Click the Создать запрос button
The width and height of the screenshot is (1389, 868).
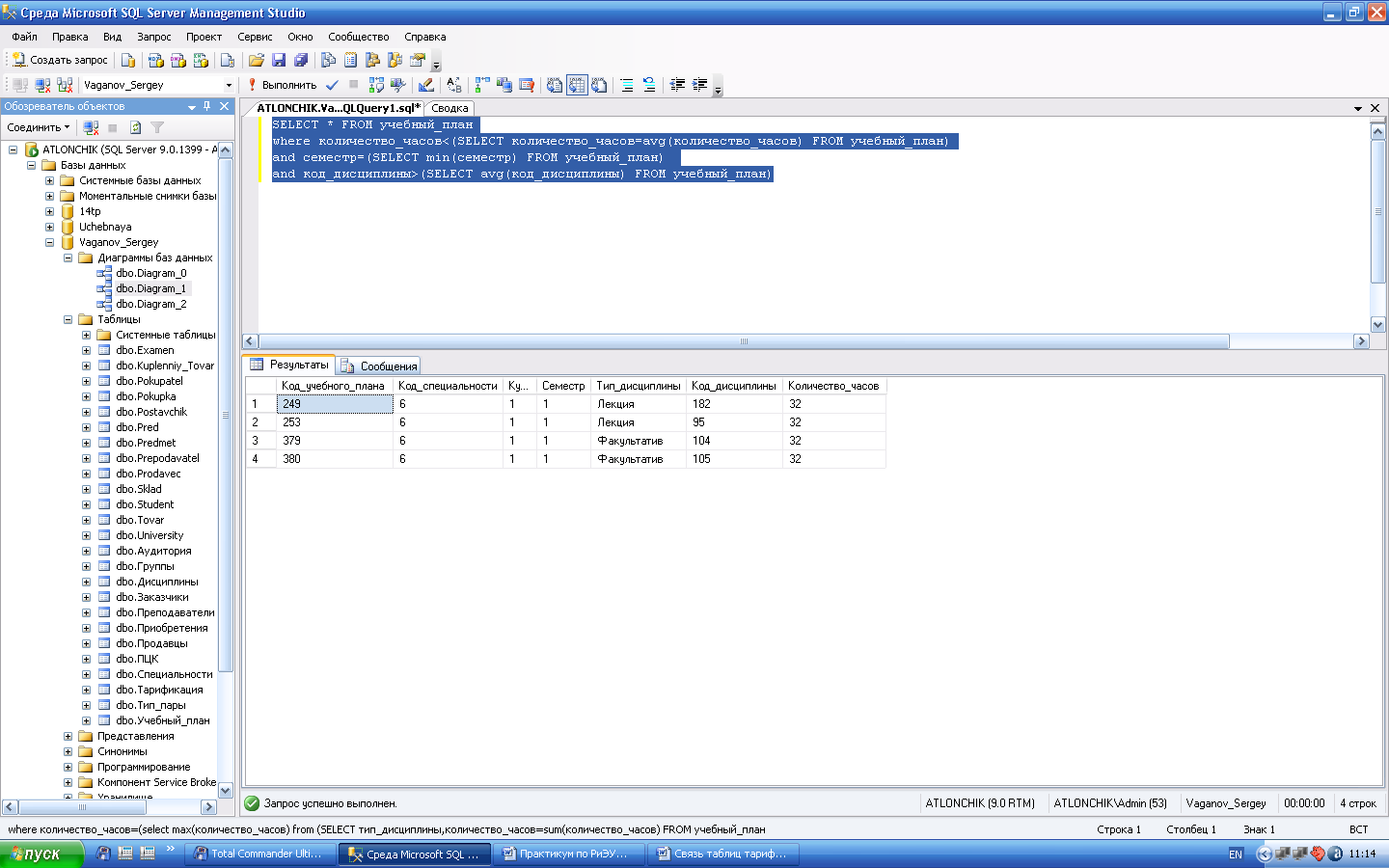60,60
